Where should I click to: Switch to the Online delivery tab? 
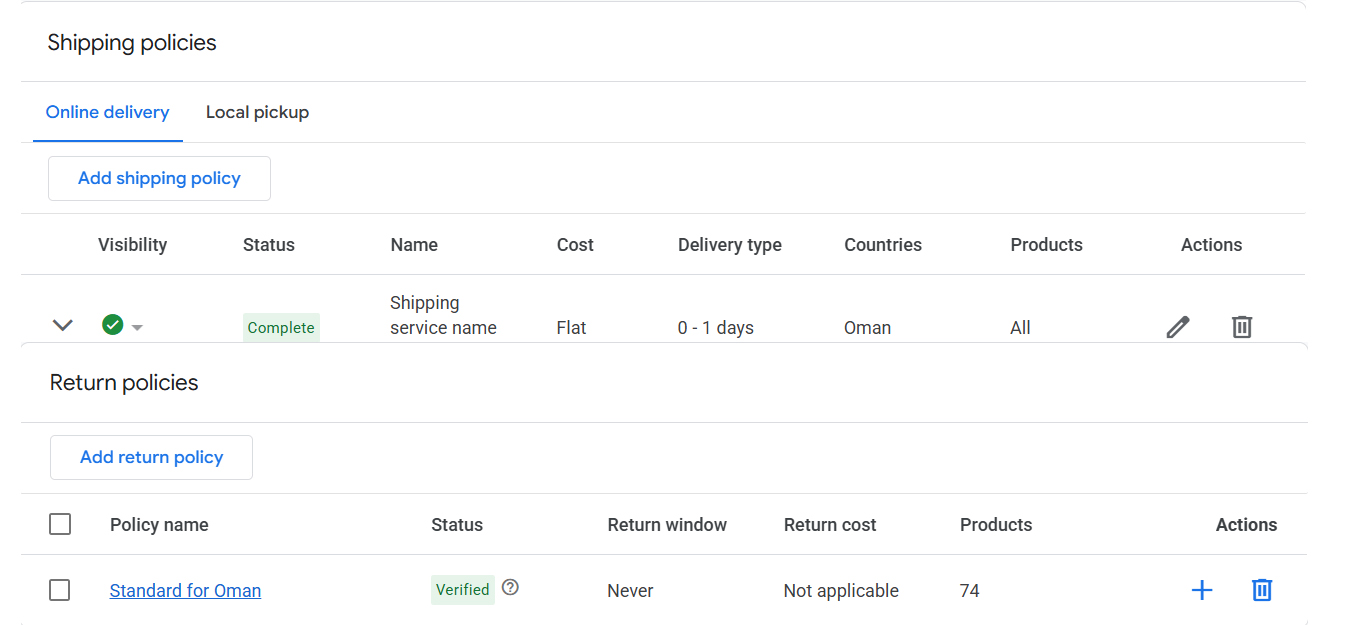(108, 113)
